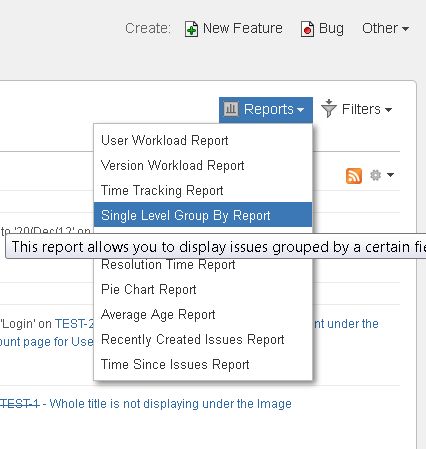Choose Pie Chart Report

(x=203, y=289)
